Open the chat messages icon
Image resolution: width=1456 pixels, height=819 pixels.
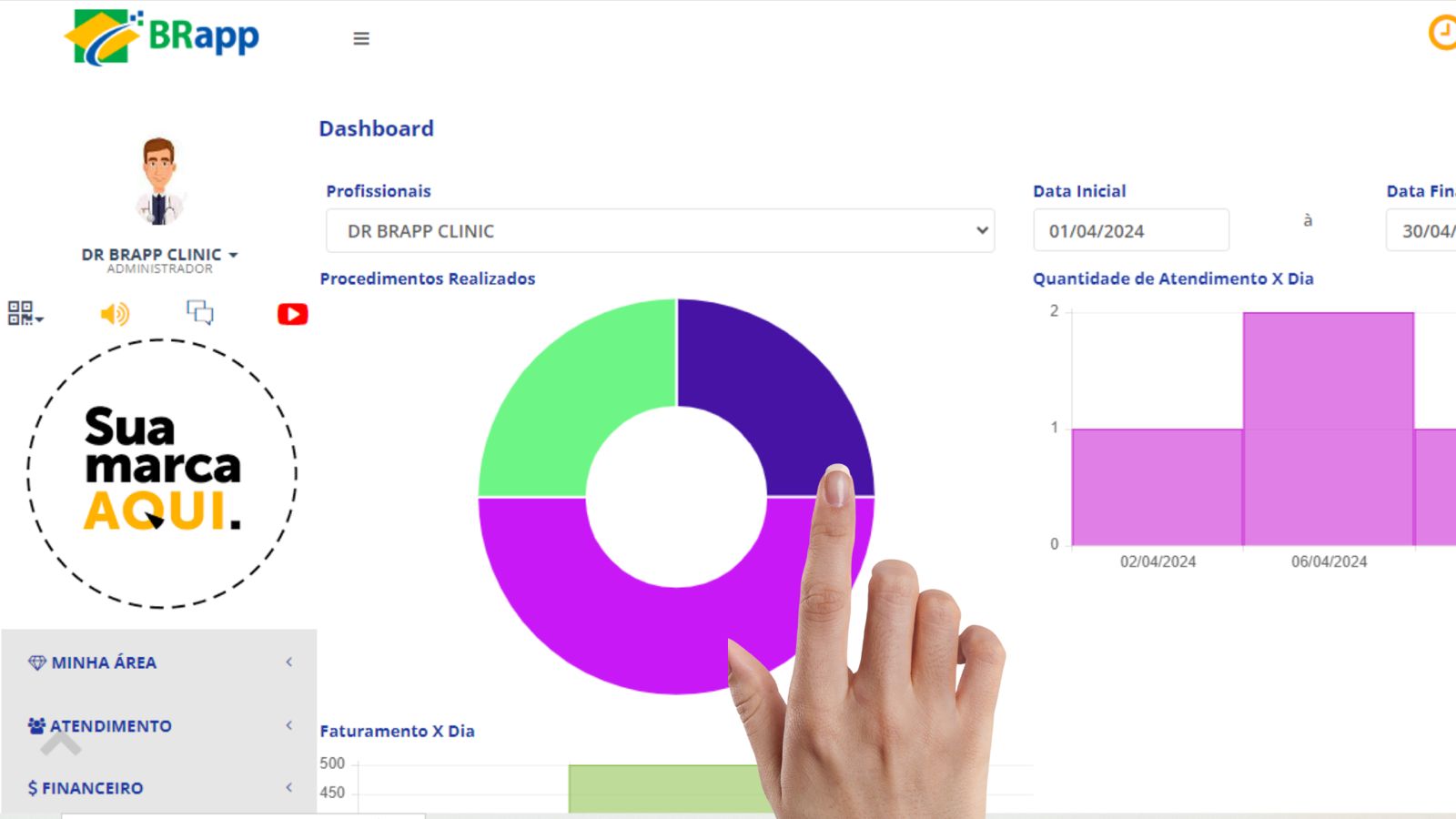pos(200,313)
